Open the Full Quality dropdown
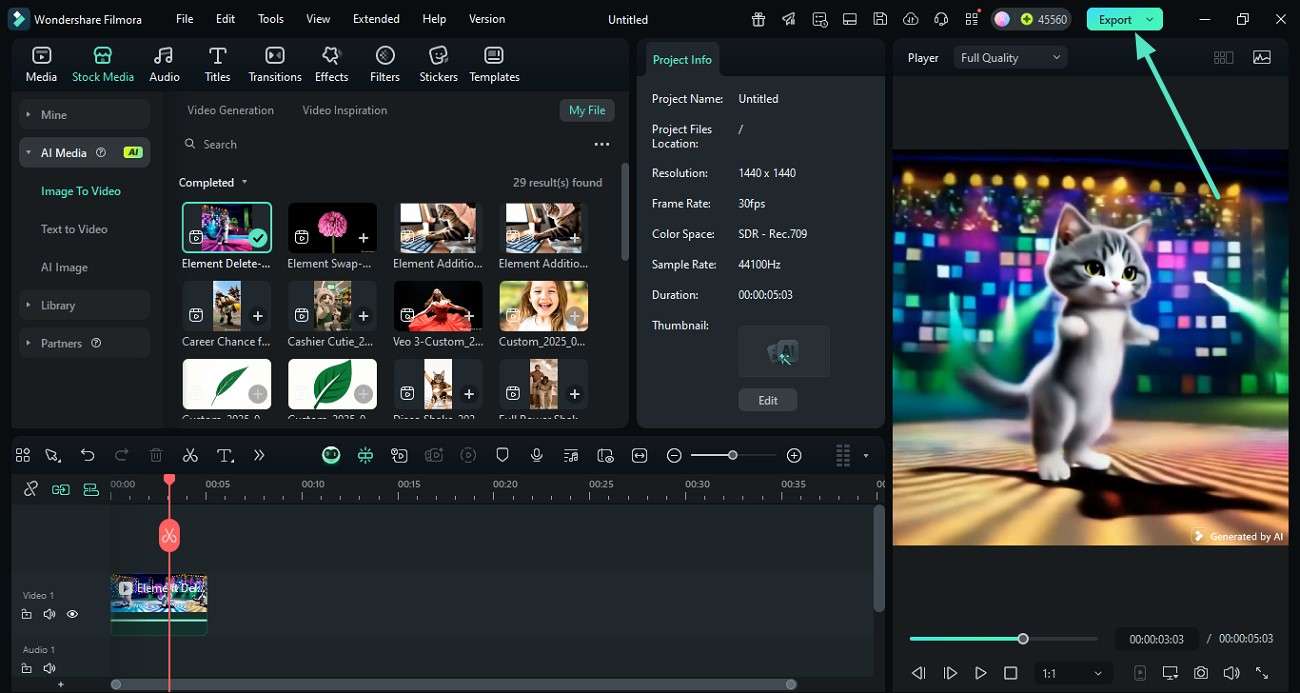1300x693 pixels. [x=1010, y=58]
